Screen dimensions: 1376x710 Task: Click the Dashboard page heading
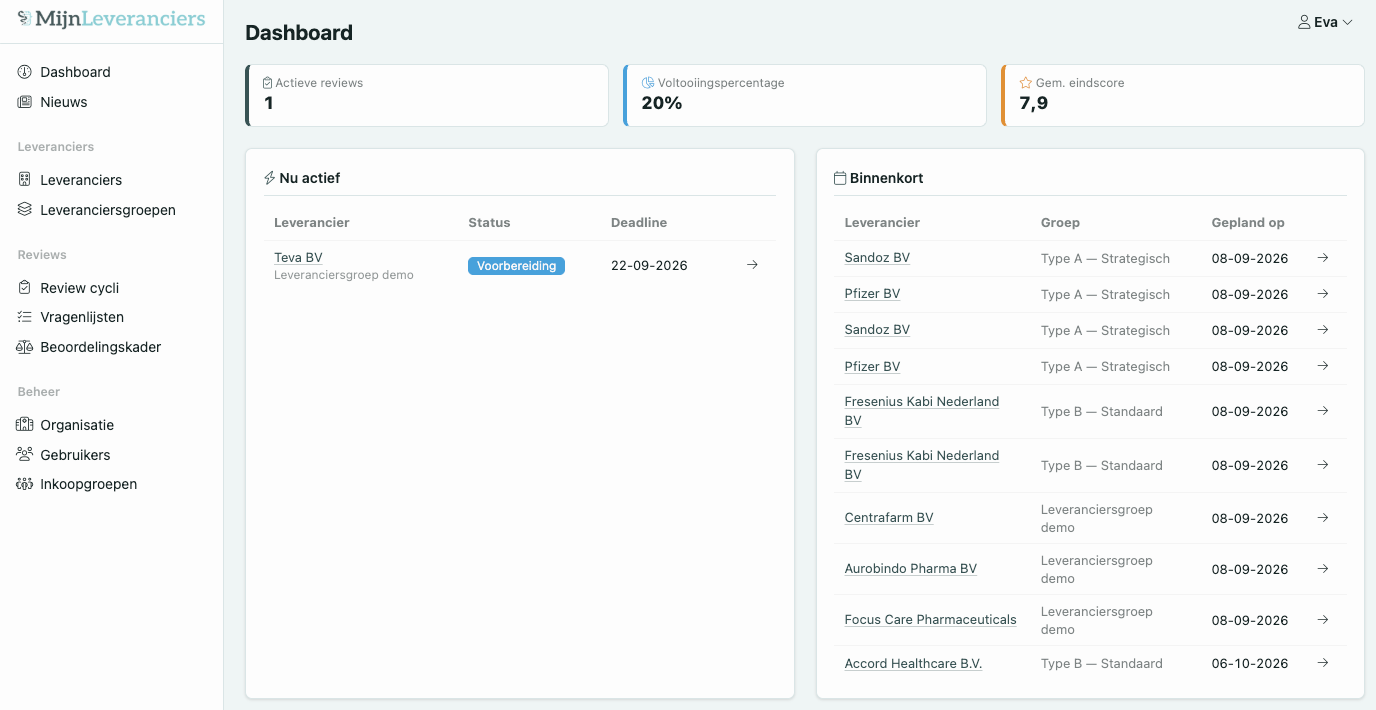(x=299, y=33)
